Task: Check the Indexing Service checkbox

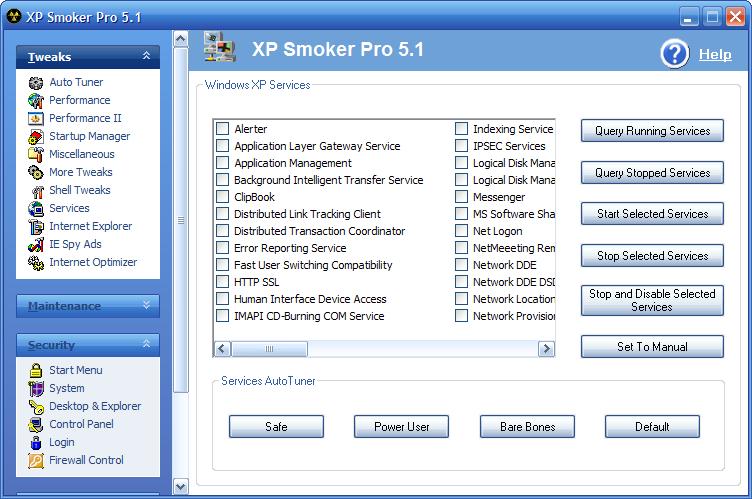Action: pos(461,129)
